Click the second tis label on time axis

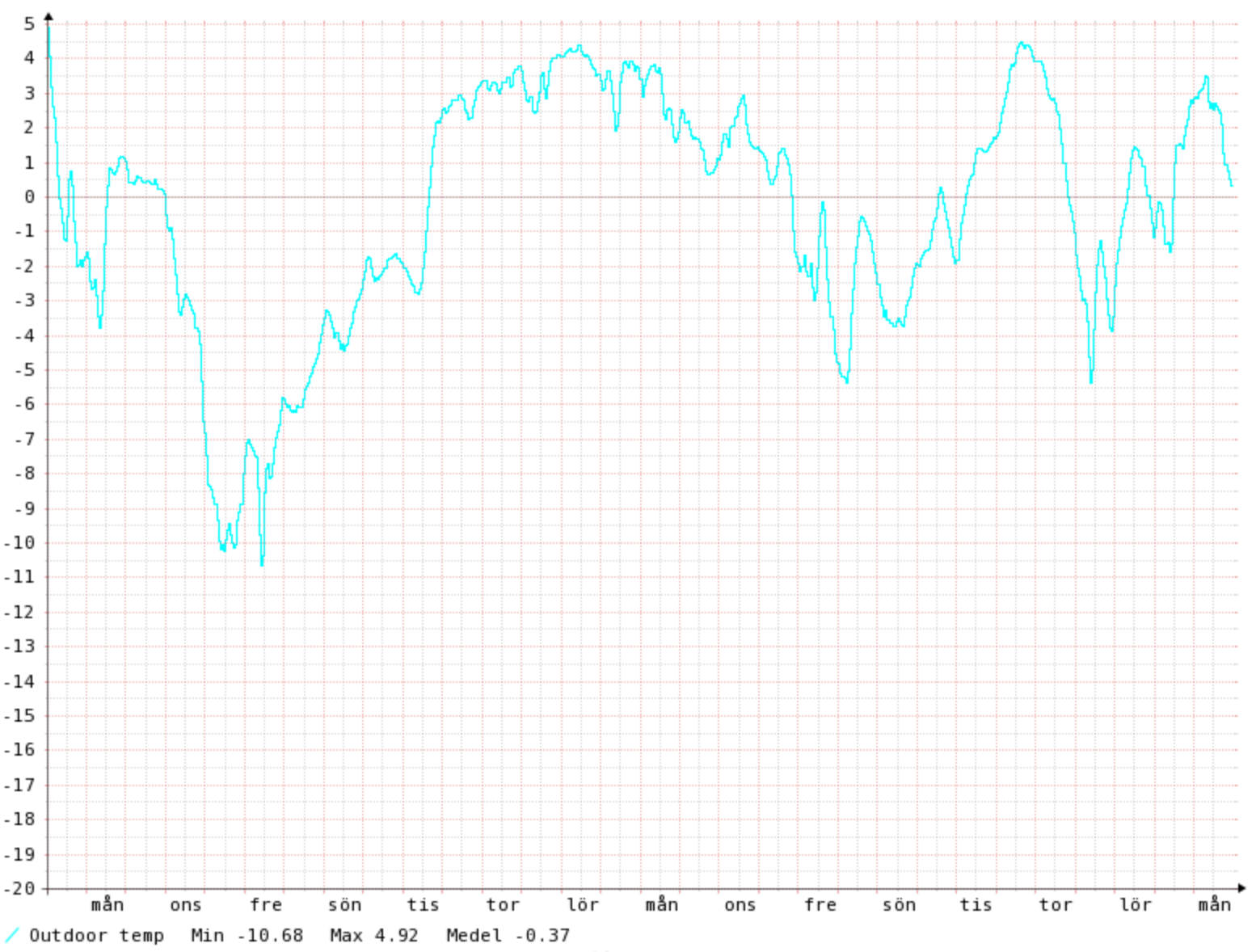pyautogui.click(x=976, y=905)
